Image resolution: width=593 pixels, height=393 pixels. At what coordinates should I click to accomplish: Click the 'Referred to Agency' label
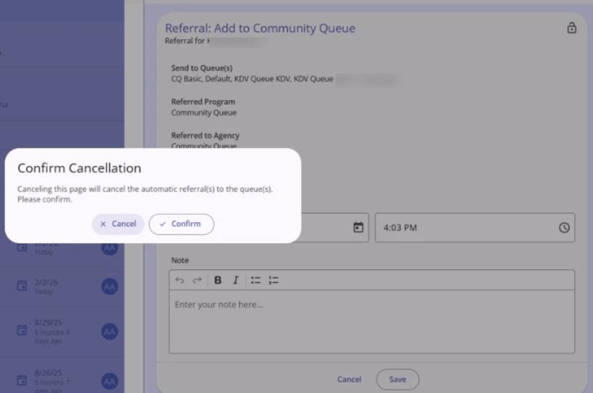(x=205, y=135)
